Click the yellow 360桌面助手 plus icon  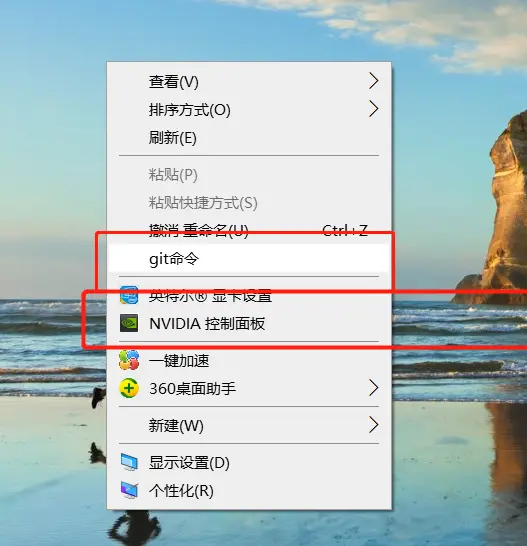pyautogui.click(x=129, y=388)
